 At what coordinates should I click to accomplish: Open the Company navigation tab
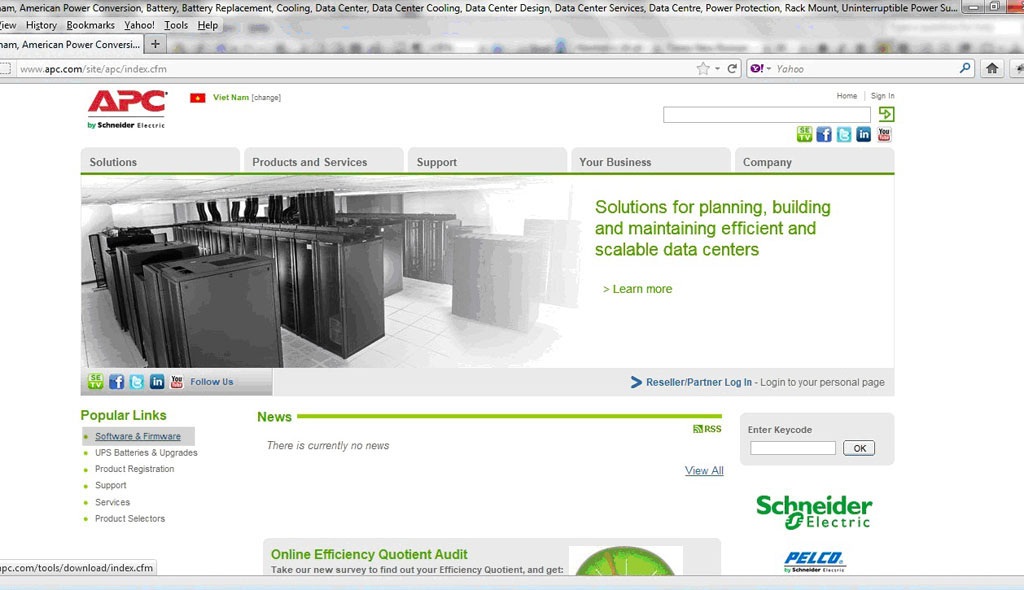814,162
